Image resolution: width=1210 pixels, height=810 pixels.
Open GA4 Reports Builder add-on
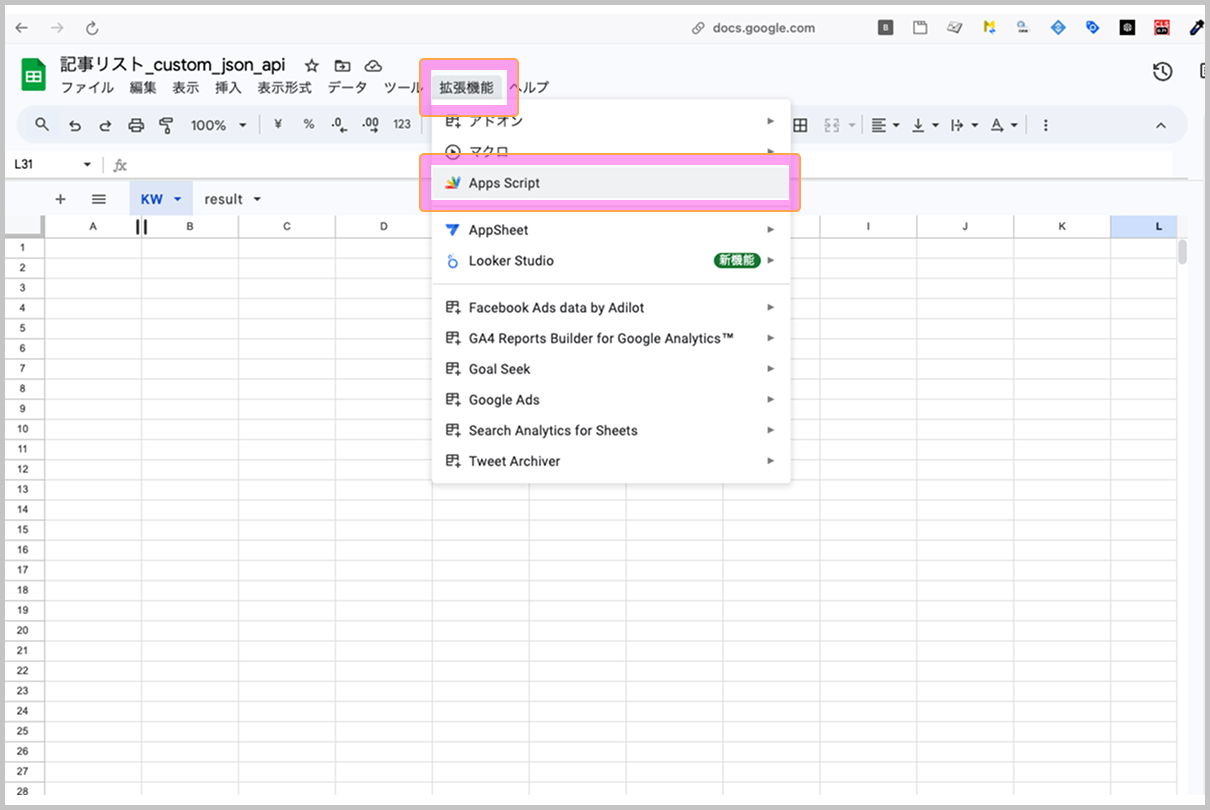click(x=610, y=338)
